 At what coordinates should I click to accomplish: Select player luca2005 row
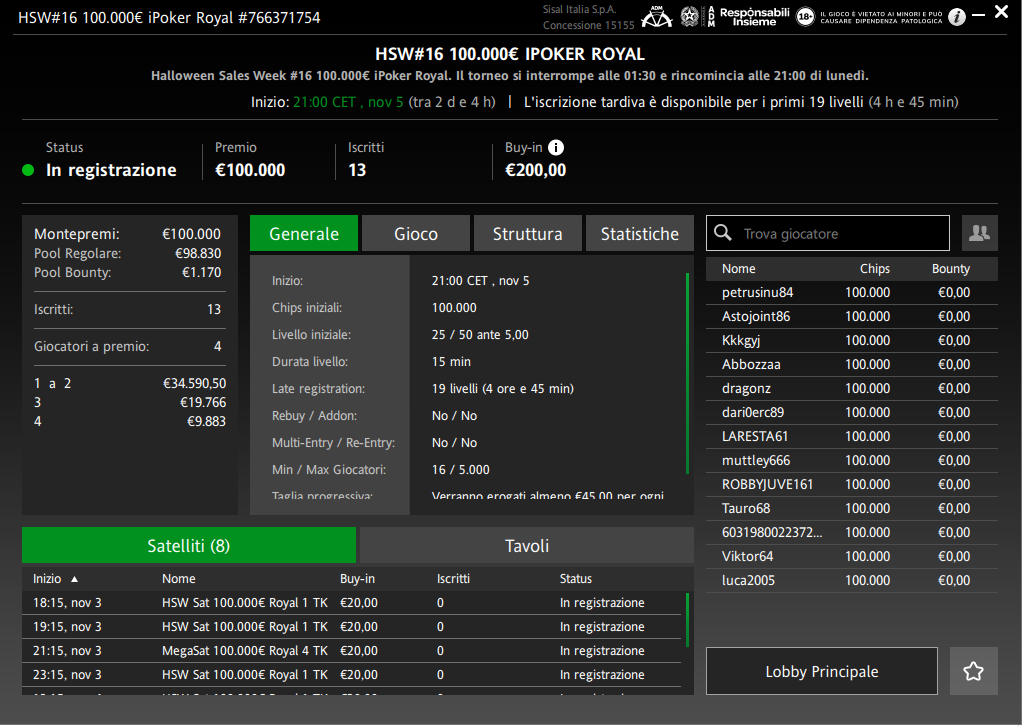[851, 581]
